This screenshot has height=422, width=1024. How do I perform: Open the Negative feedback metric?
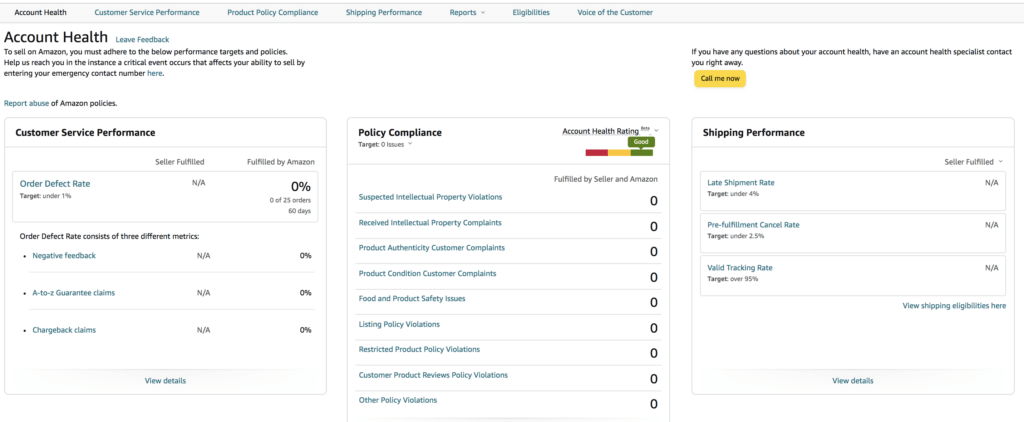pos(64,255)
